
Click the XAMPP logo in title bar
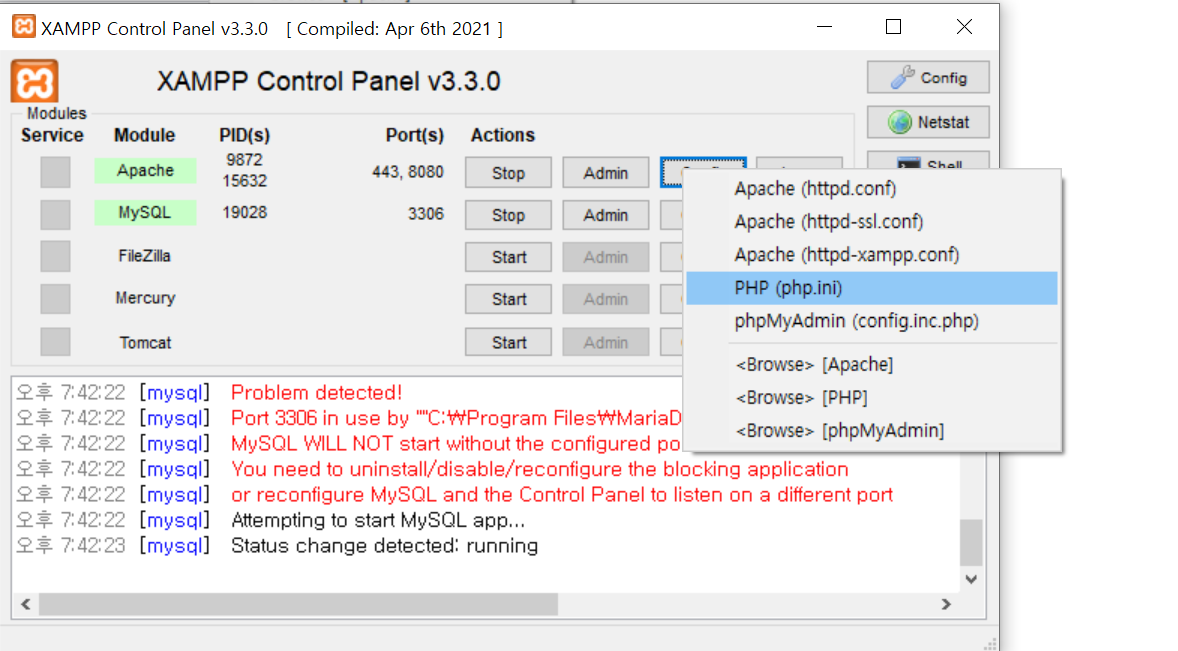(24, 27)
